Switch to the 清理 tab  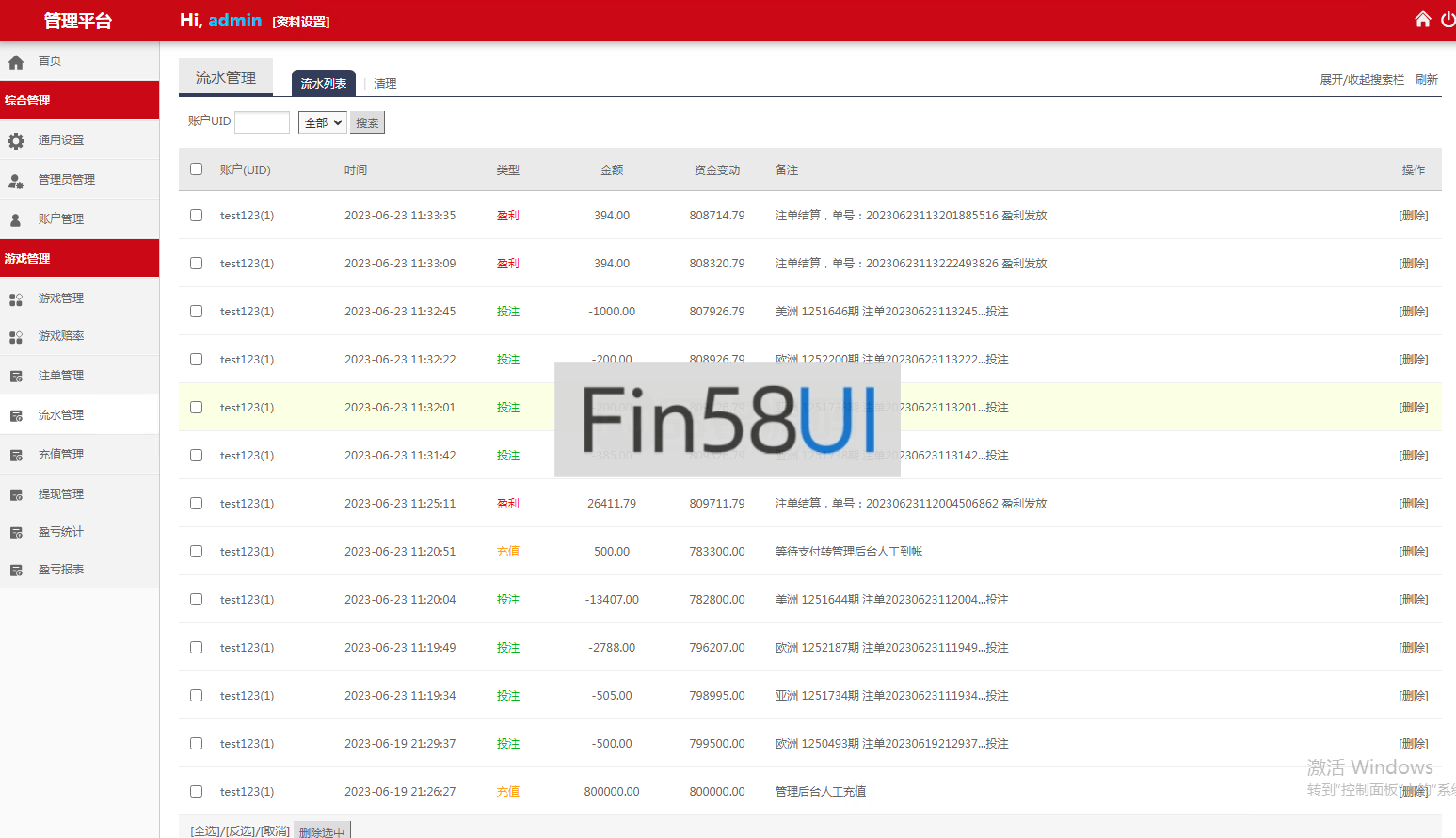click(385, 84)
